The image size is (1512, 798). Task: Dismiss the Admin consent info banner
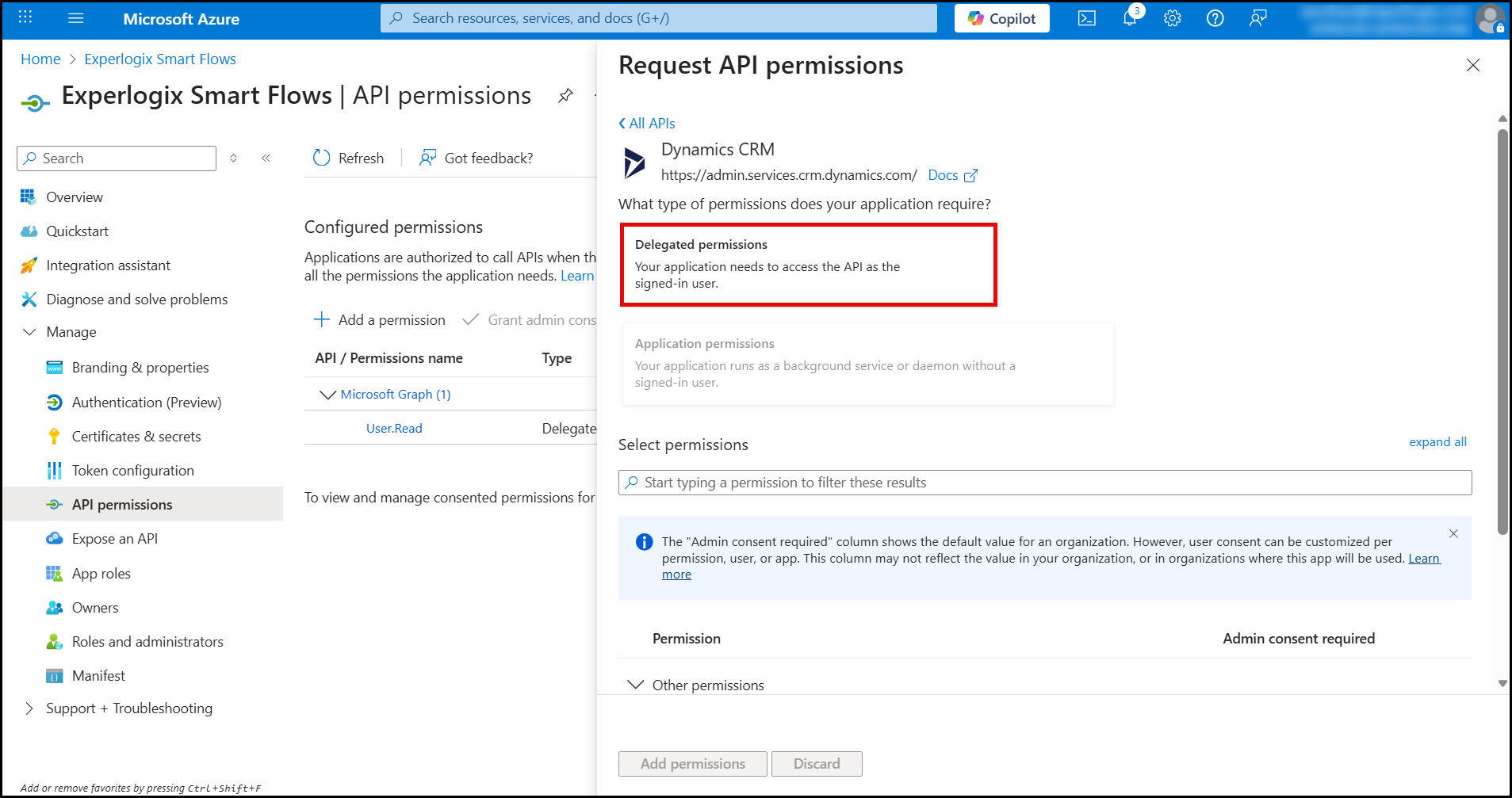pos(1453,534)
